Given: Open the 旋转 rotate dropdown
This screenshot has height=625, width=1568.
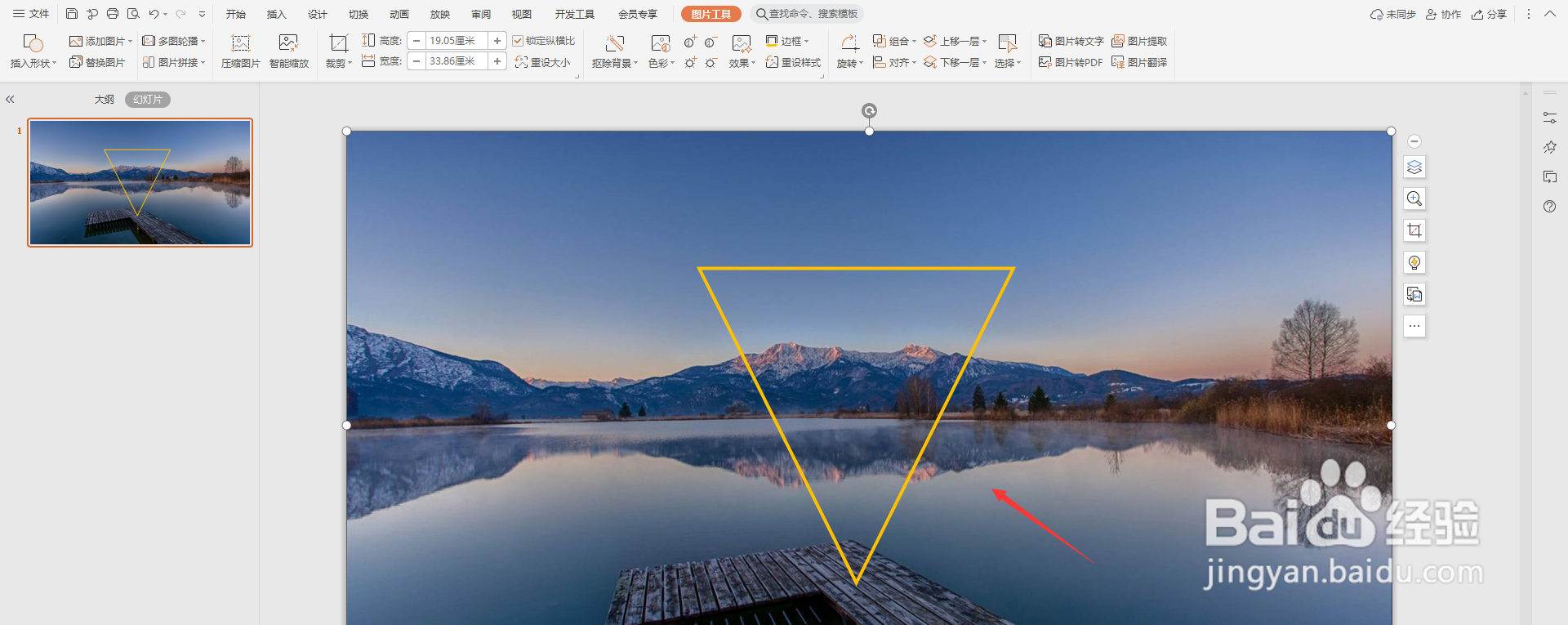Looking at the screenshot, I should click(849, 62).
